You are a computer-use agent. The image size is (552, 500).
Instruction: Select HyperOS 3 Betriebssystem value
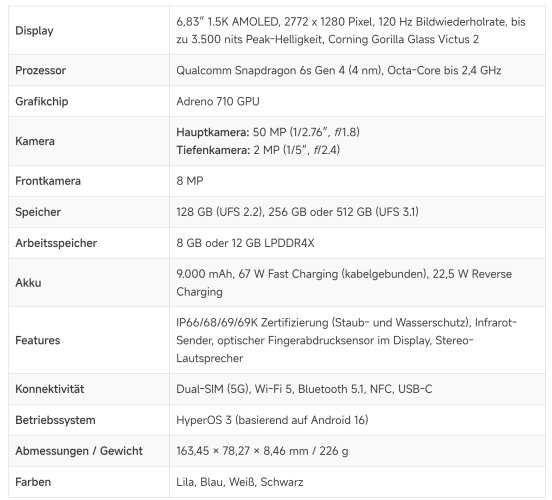(272, 420)
